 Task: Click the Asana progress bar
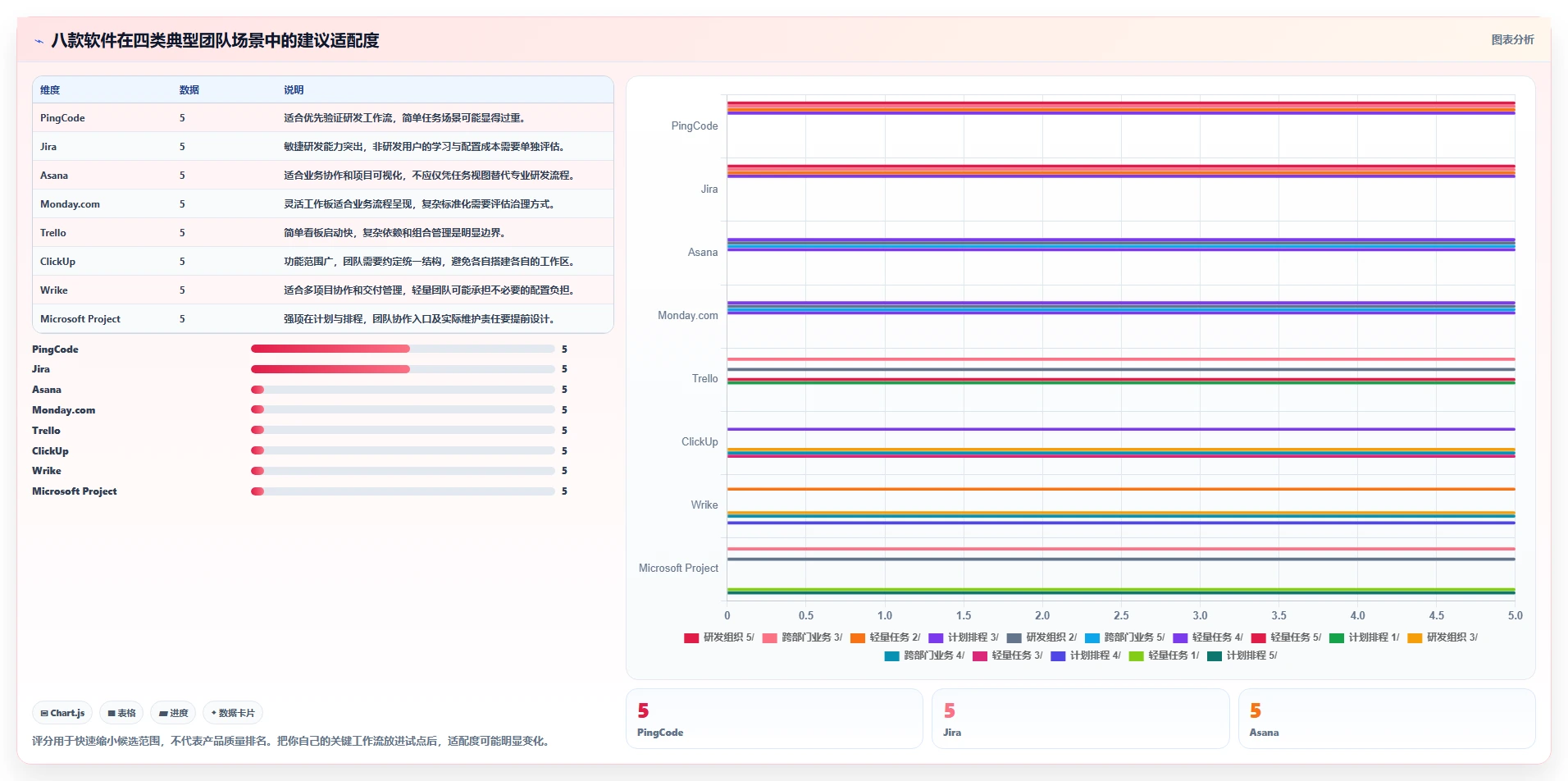tap(403, 390)
